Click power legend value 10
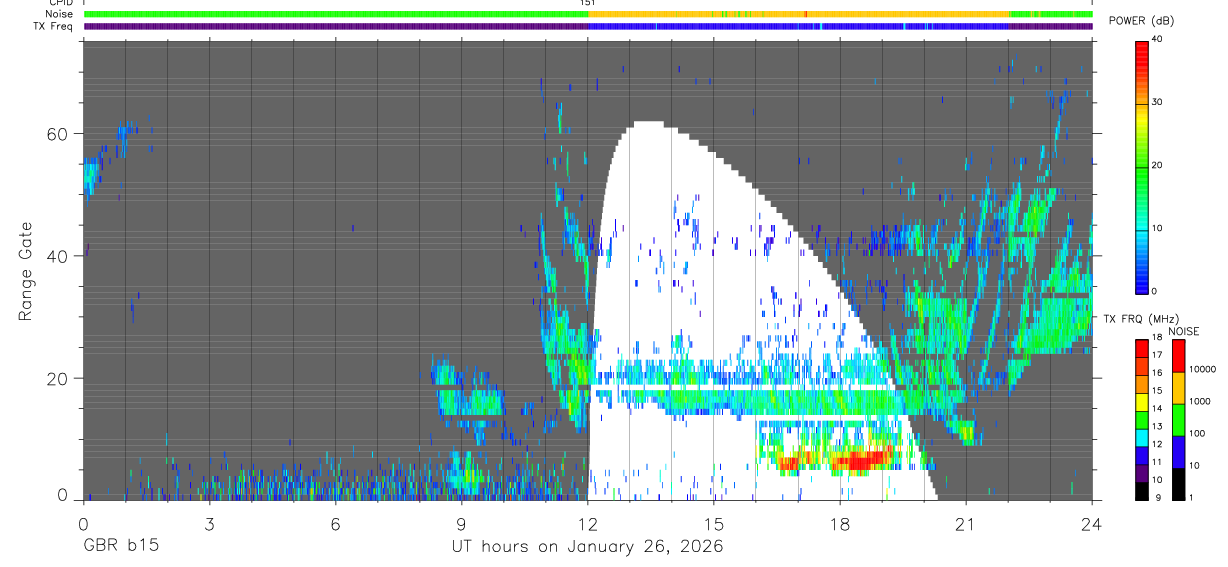1228x567 pixels. pos(1158,228)
